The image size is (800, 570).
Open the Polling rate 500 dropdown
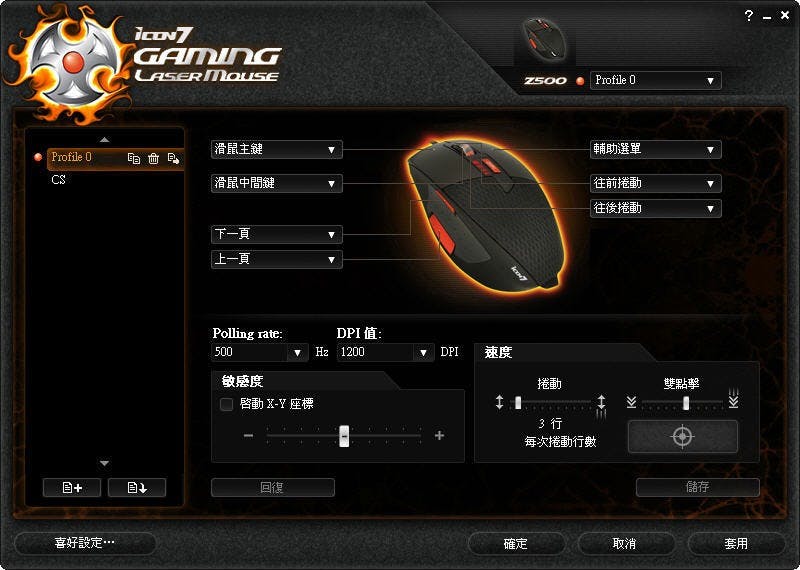pyautogui.click(x=259, y=352)
